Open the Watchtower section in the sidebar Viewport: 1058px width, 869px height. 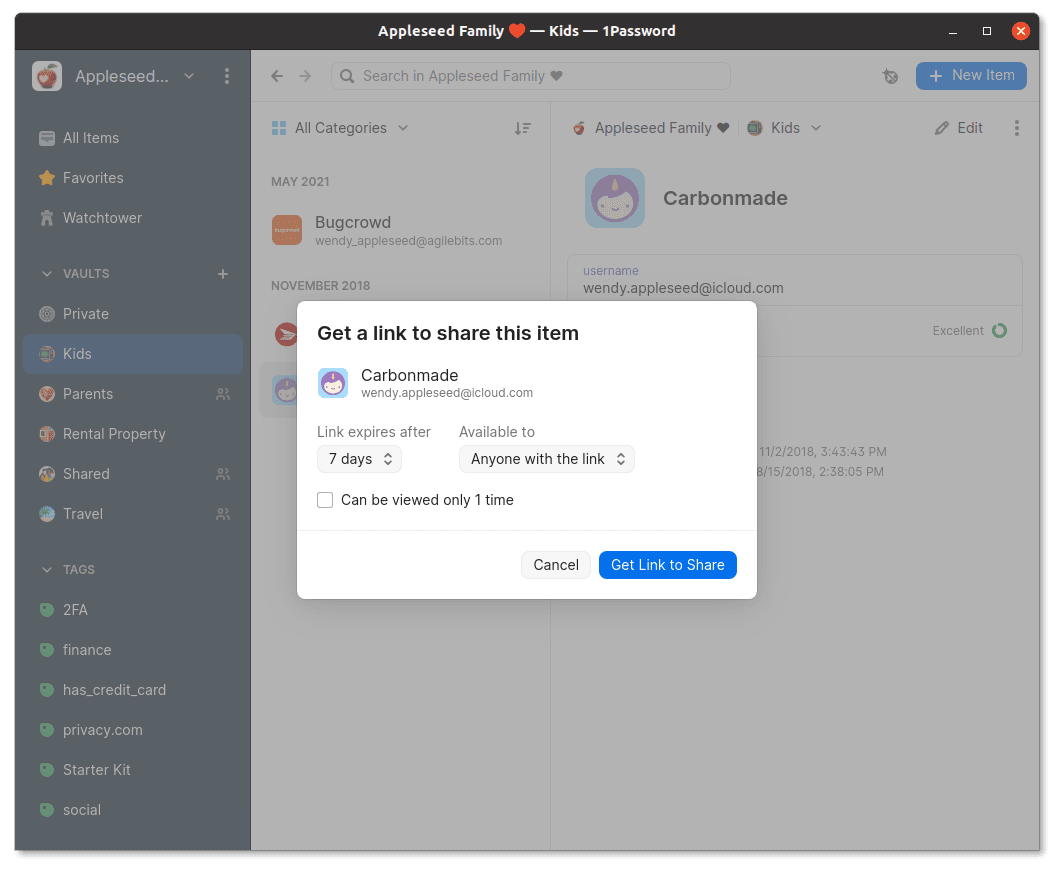point(100,218)
